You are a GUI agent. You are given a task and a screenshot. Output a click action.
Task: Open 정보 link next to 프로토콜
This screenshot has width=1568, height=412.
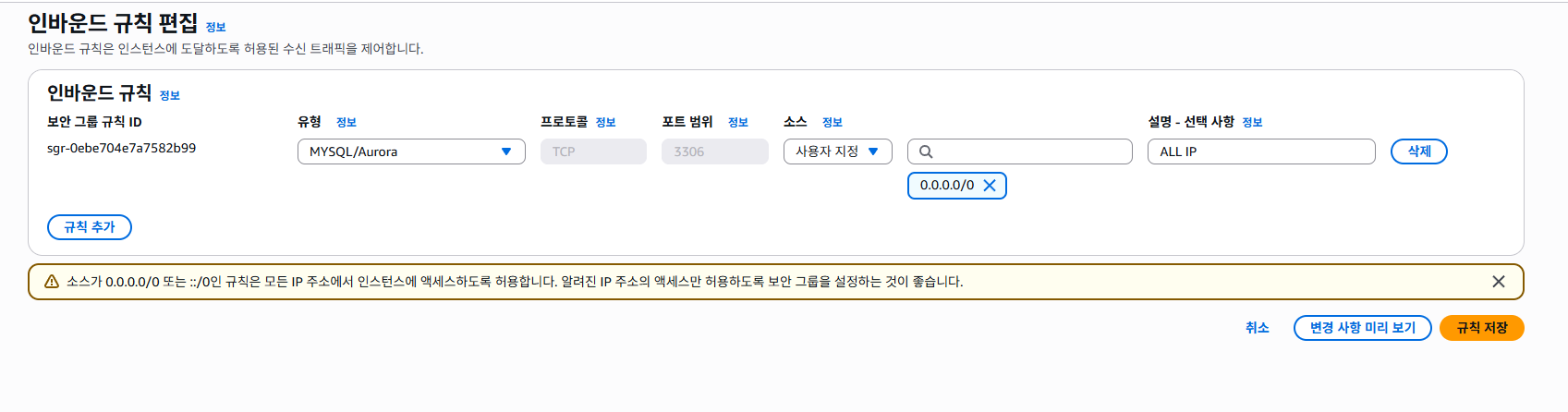(606, 122)
